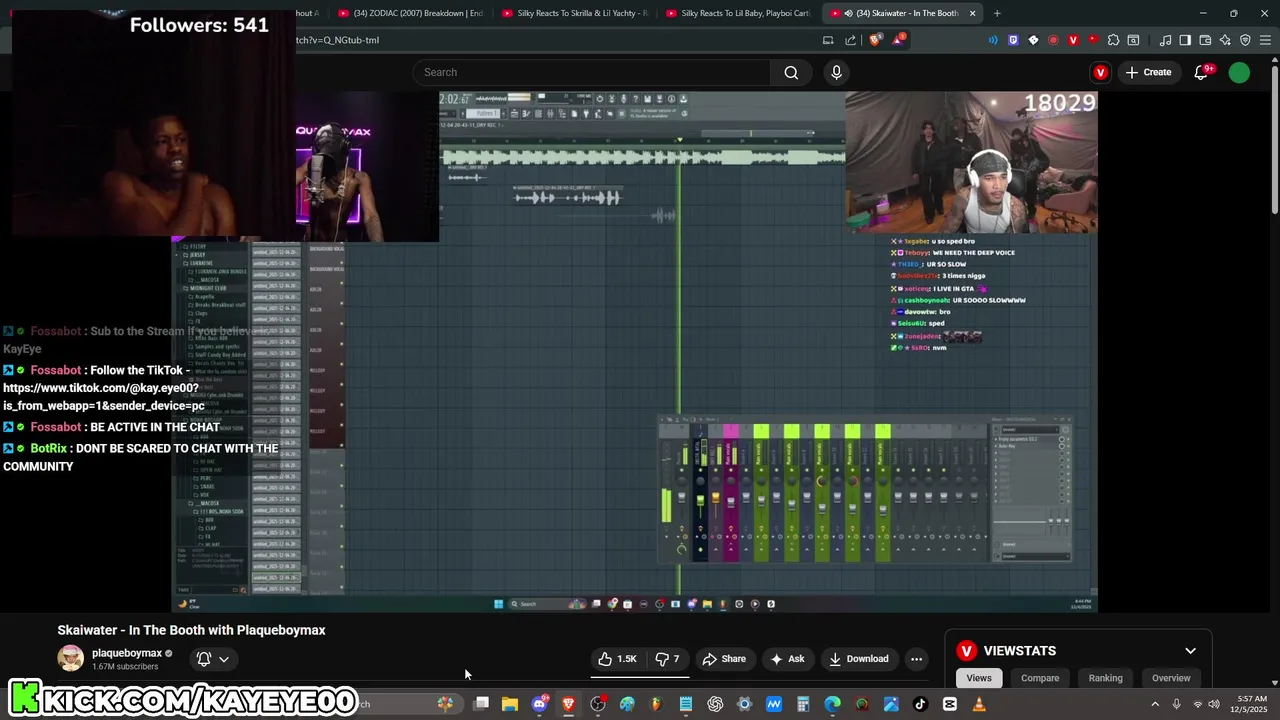
Task: Open plaqueboymax channel avatar
Action: (71, 658)
